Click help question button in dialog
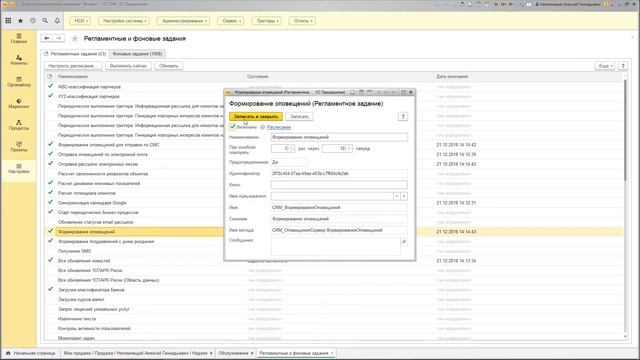640x360 pixels. [403, 116]
